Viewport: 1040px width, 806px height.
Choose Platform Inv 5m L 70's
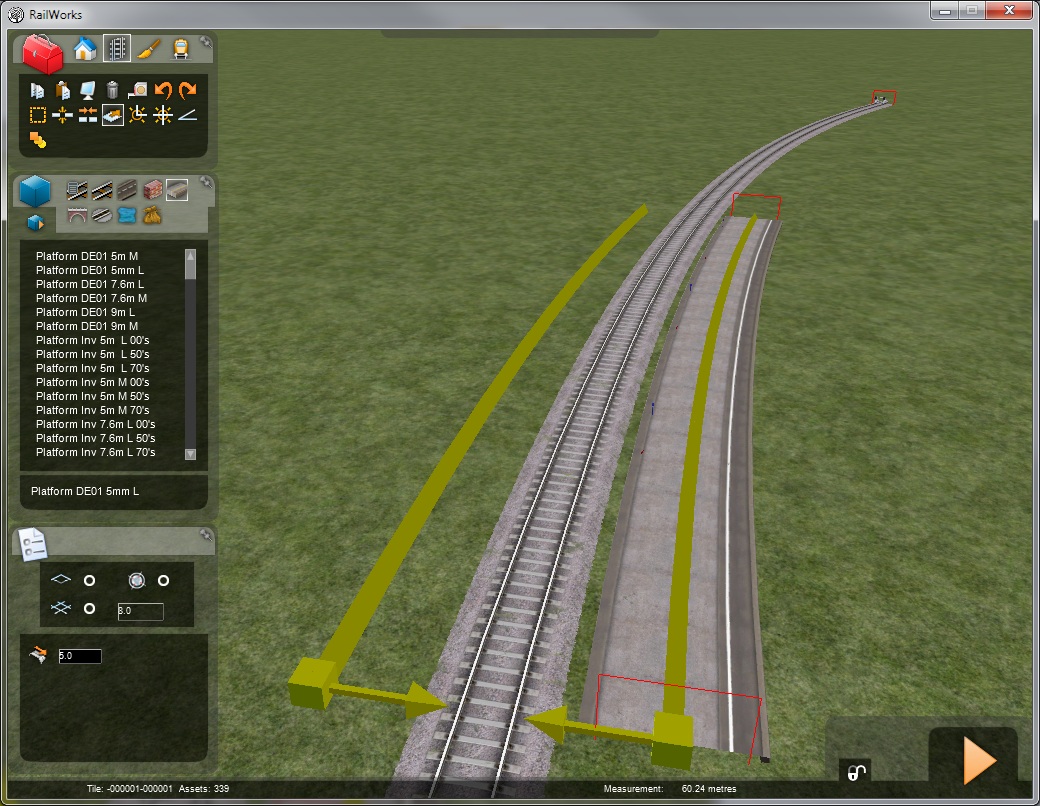(x=93, y=368)
